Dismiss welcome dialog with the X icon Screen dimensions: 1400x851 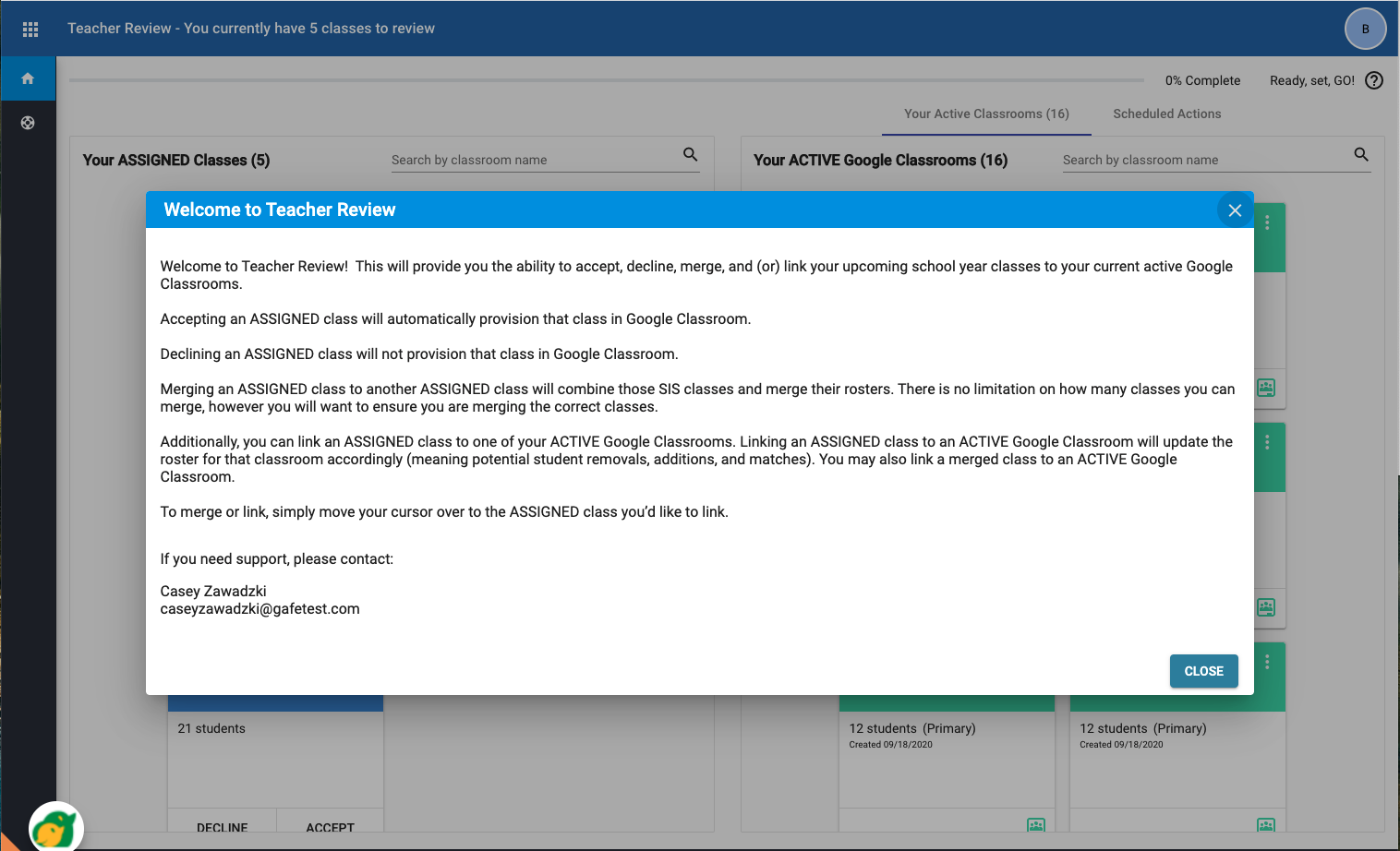tap(1235, 210)
